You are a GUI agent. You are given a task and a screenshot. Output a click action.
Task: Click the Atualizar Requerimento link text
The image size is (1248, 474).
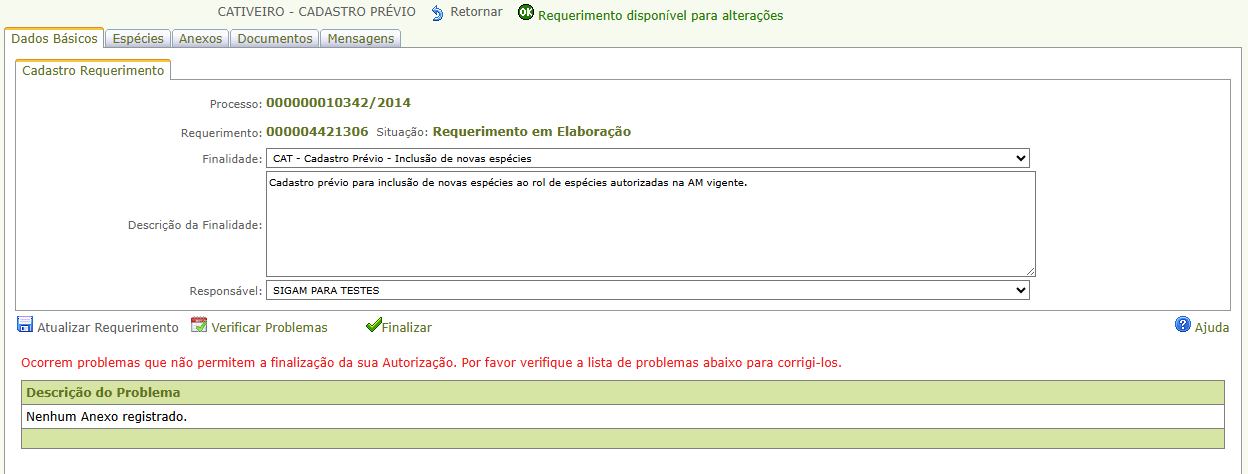[108, 327]
